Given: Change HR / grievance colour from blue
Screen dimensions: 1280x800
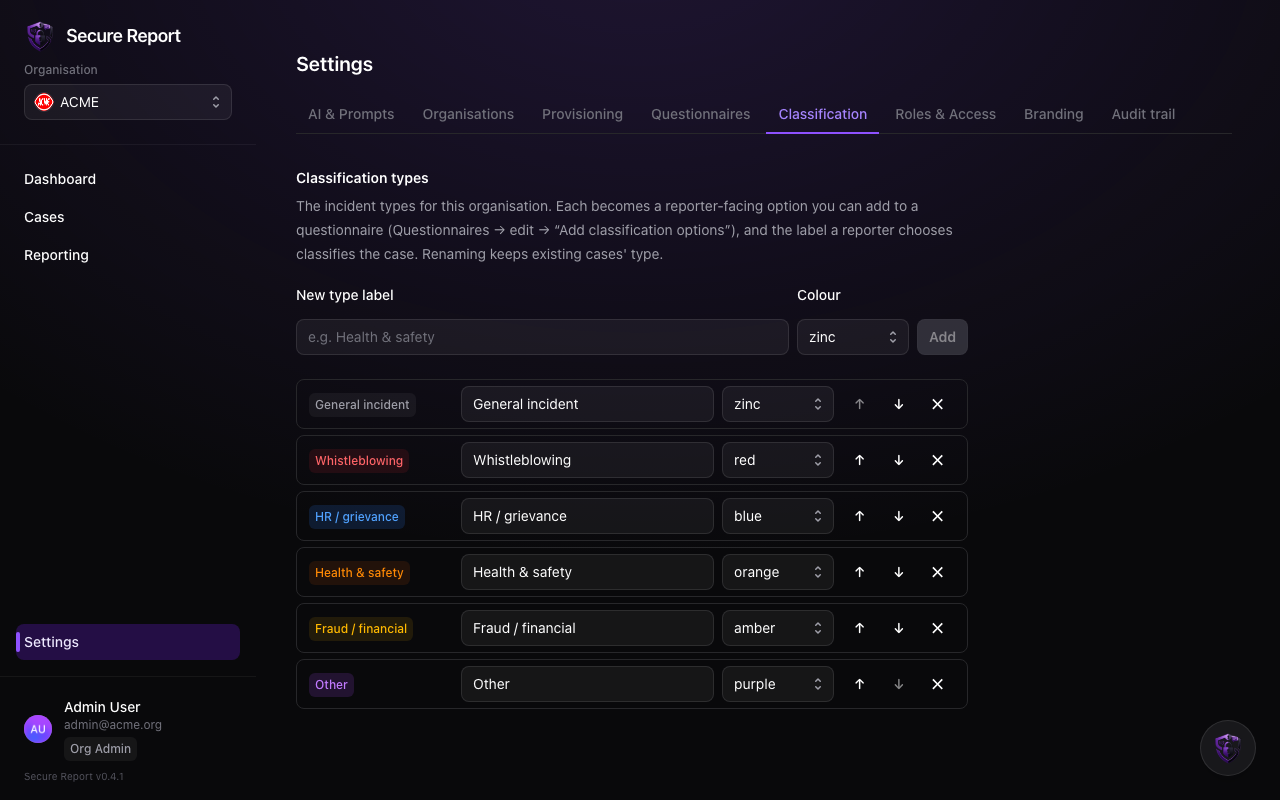Looking at the screenshot, I should (x=778, y=516).
